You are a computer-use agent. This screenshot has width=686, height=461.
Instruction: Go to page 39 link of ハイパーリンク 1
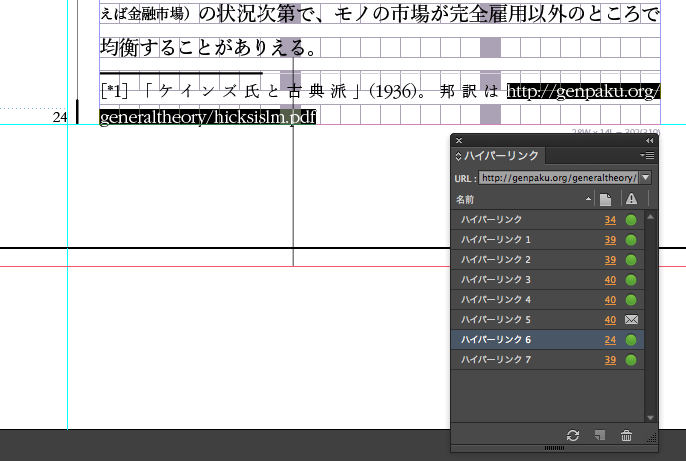pos(610,240)
